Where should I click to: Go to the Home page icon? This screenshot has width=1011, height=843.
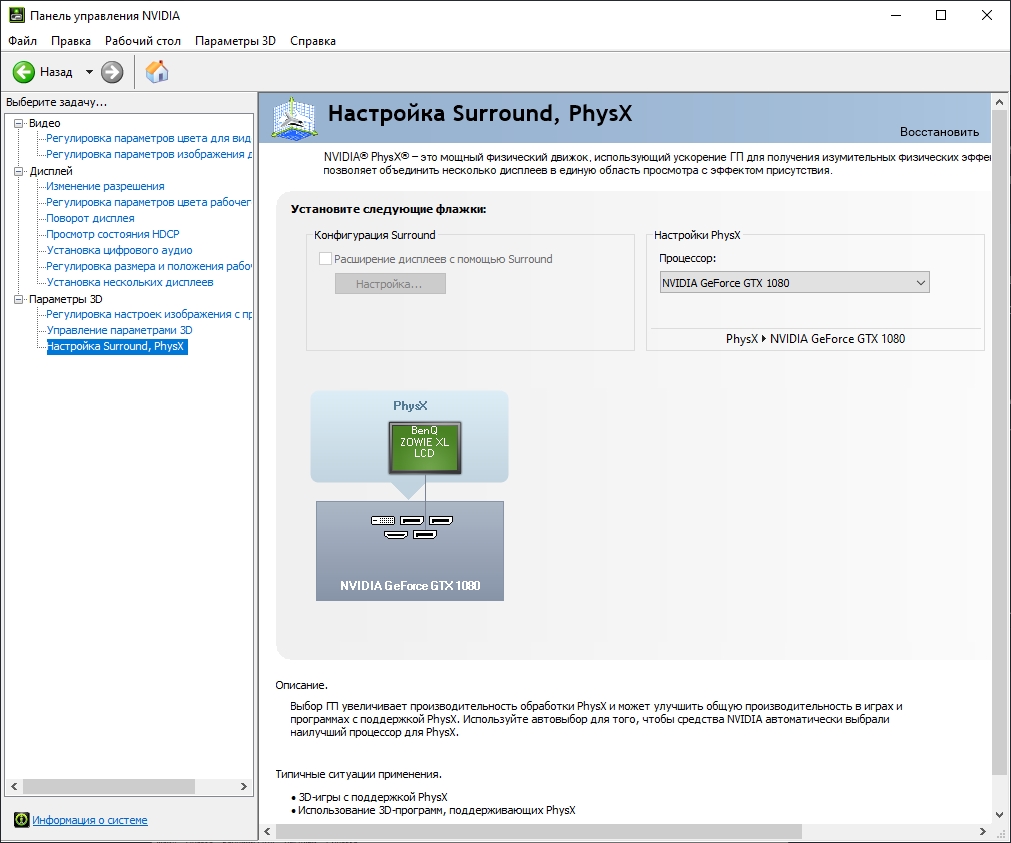(157, 72)
